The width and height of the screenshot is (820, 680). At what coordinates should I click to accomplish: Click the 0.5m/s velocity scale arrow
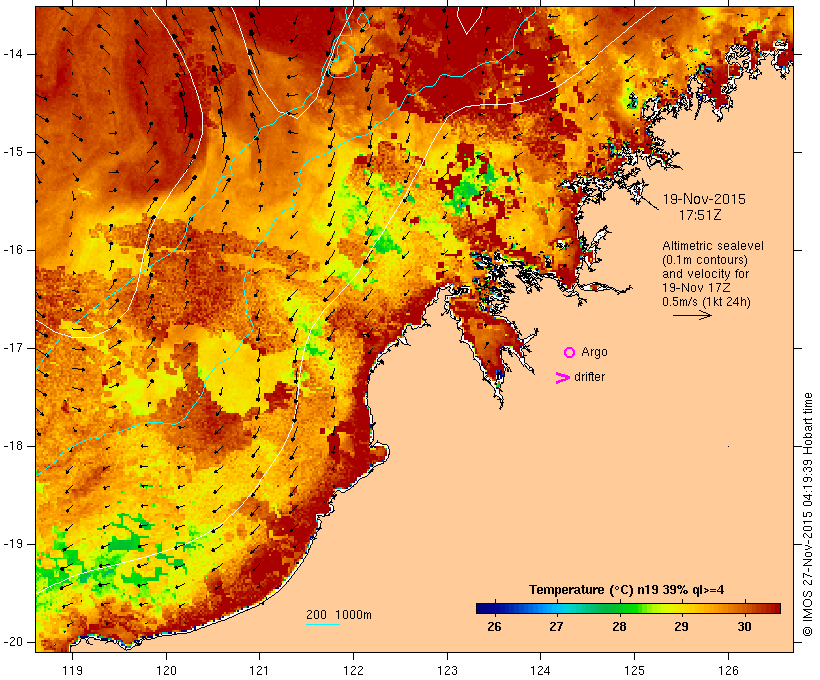pos(692,315)
